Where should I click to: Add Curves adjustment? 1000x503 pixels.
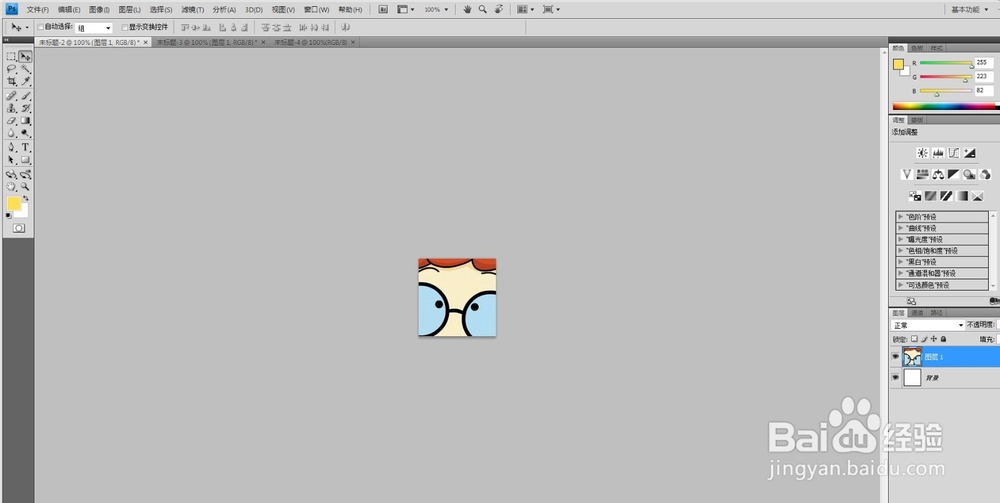[x=954, y=153]
